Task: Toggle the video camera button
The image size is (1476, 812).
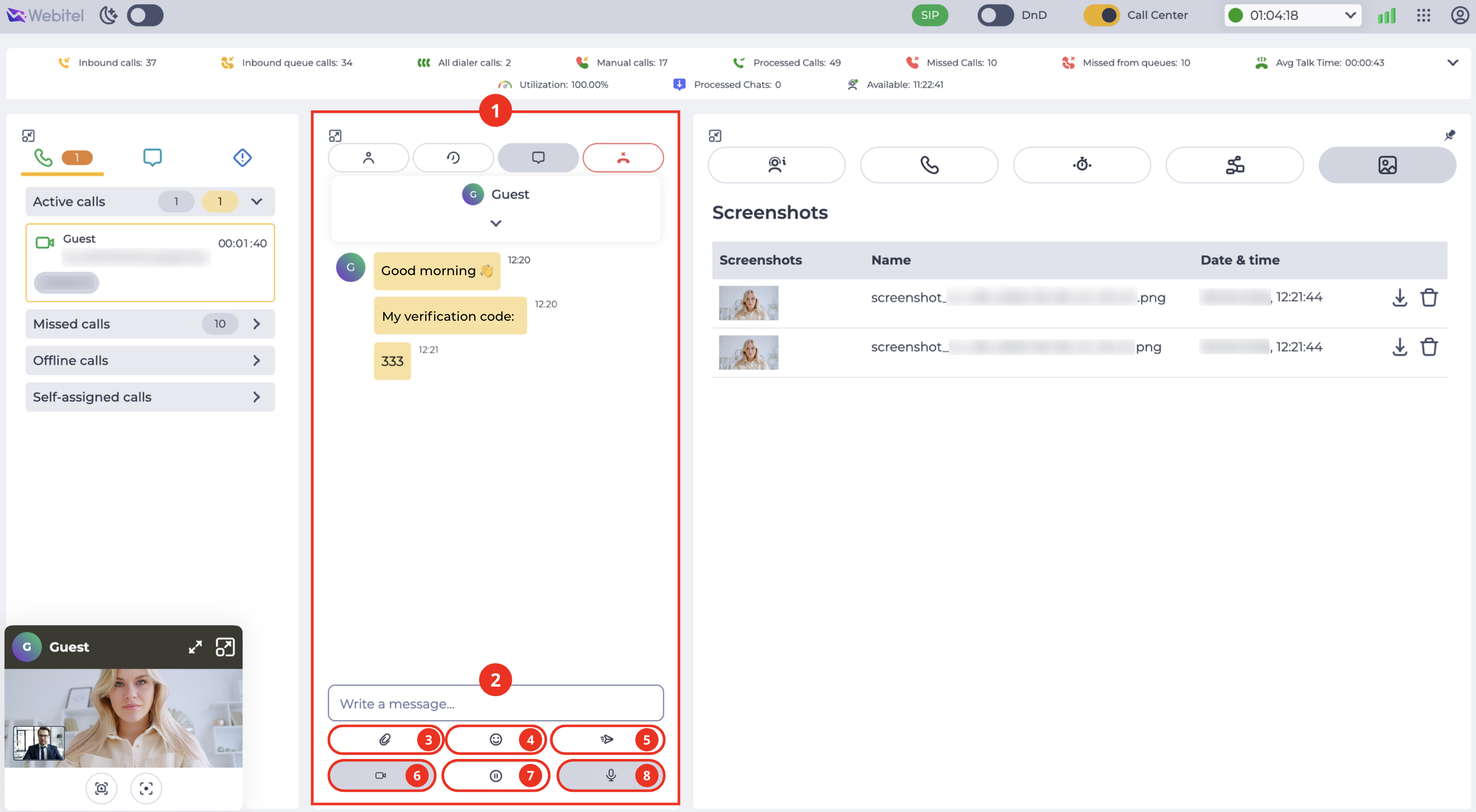Action: 380,776
